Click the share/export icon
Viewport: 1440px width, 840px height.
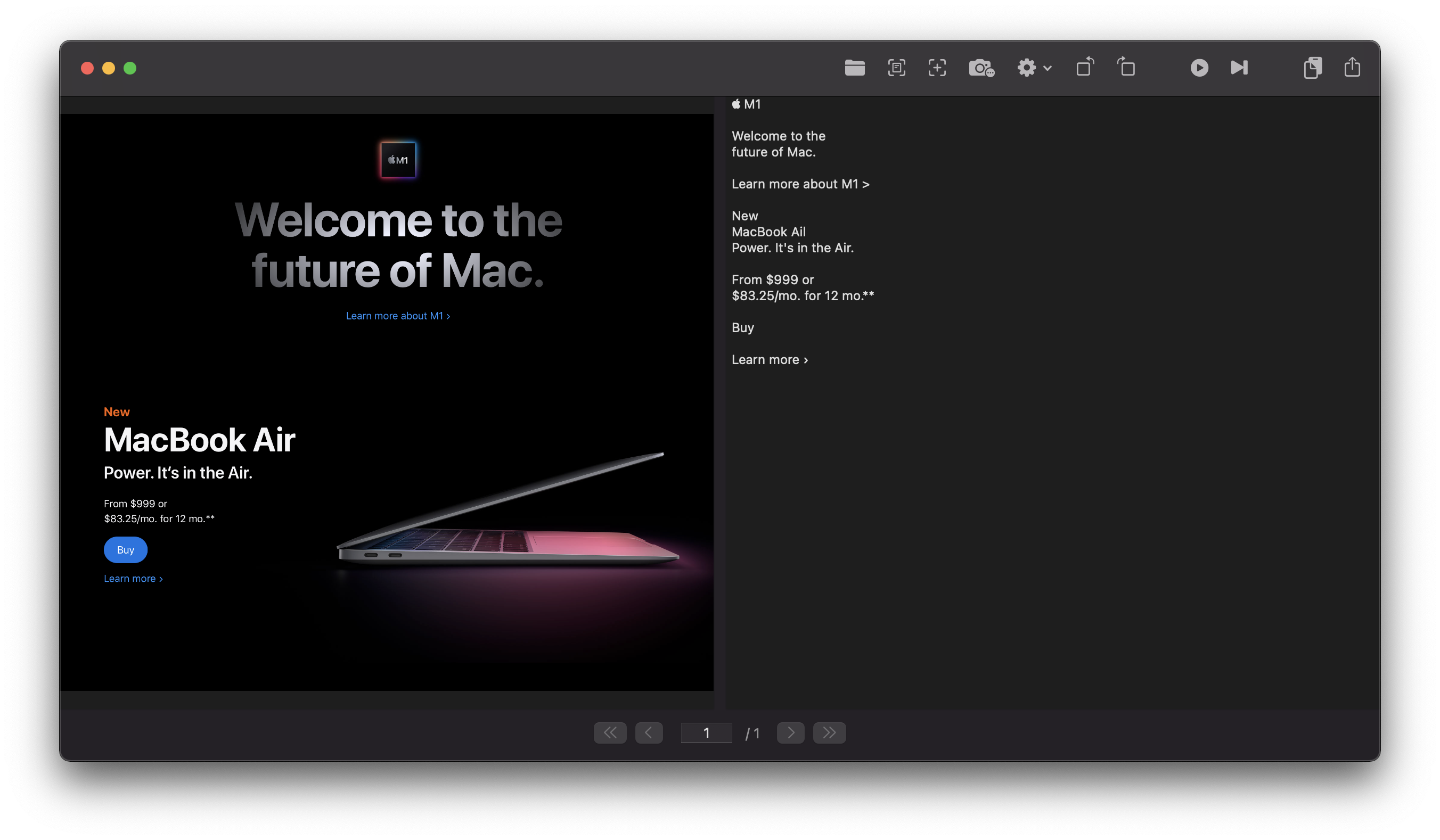pos(1353,67)
